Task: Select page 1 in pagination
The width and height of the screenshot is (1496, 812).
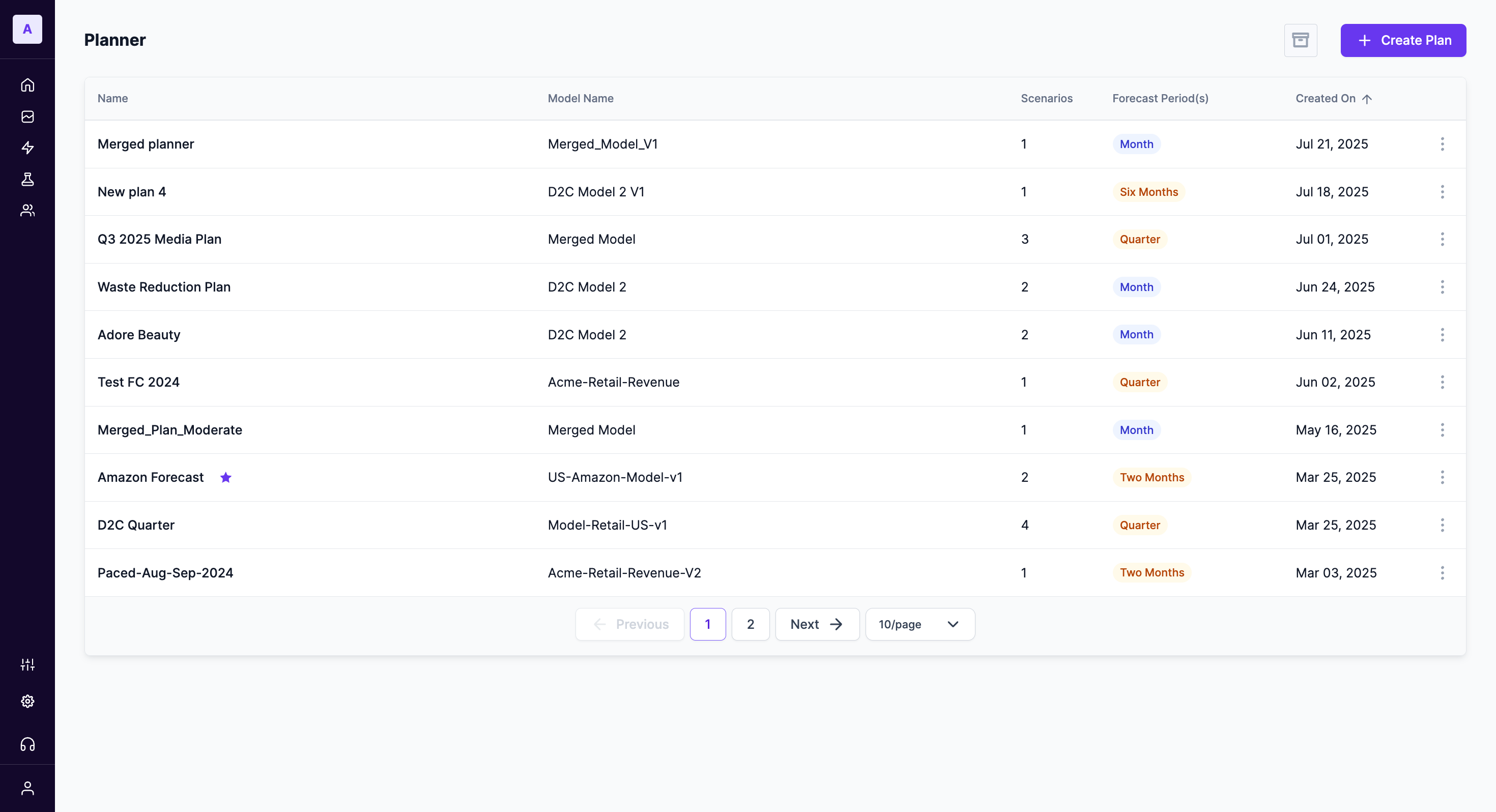Action: (x=707, y=624)
